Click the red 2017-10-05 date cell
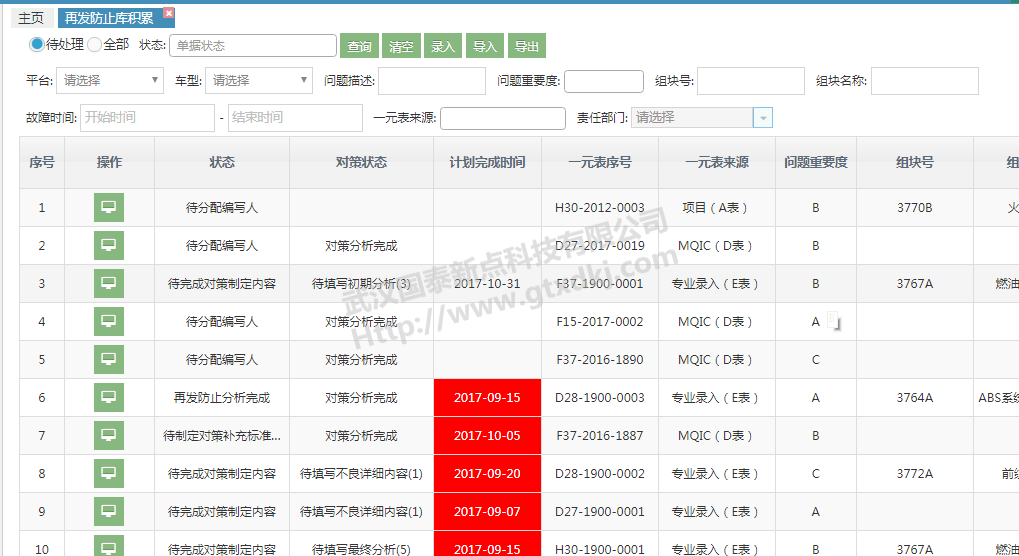The width and height of the screenshot is (1019, 556). coord(487,436)
